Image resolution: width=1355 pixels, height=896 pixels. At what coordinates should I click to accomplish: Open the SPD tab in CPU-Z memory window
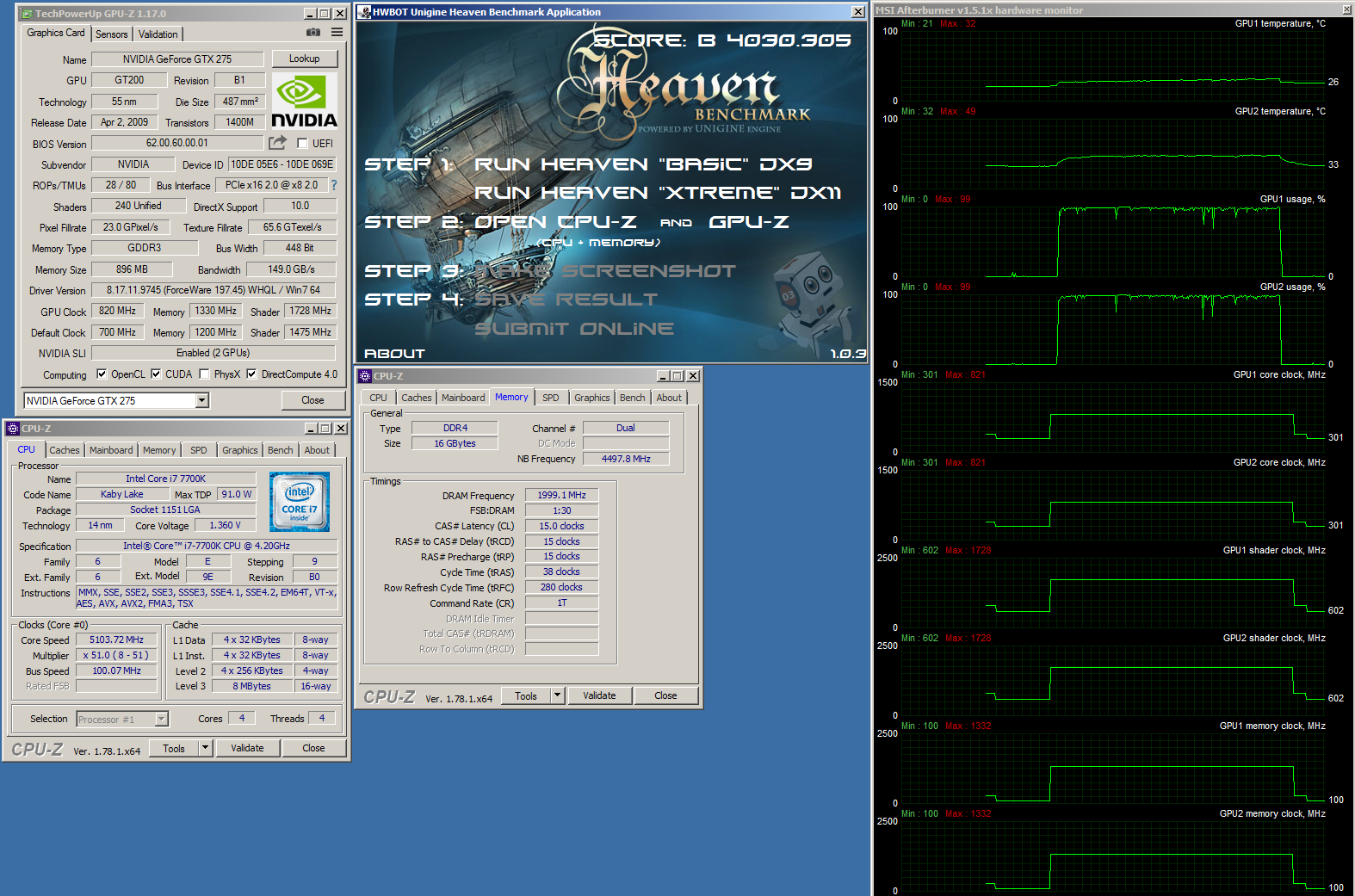click(551, 398)
